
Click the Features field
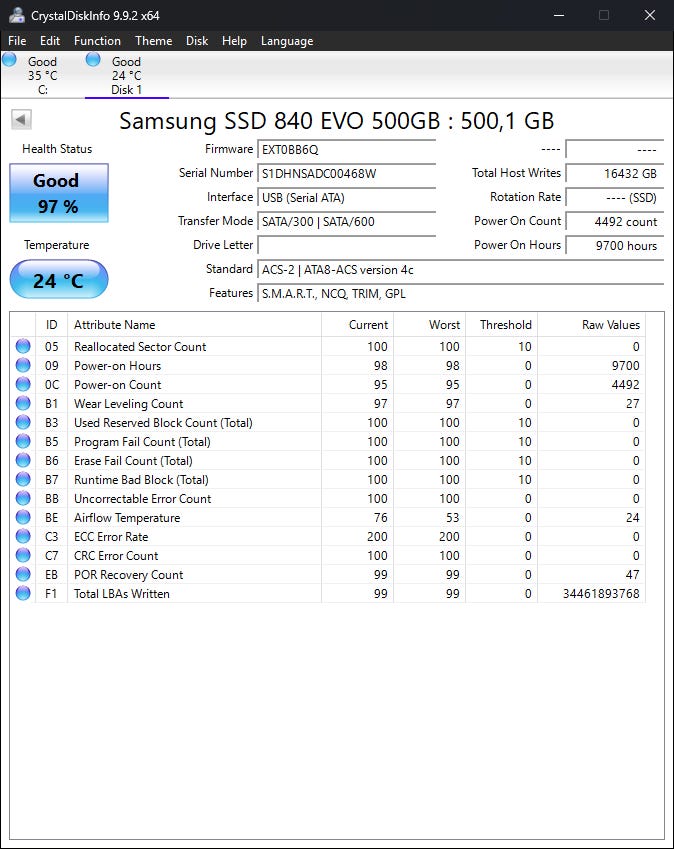coord(461,293)
